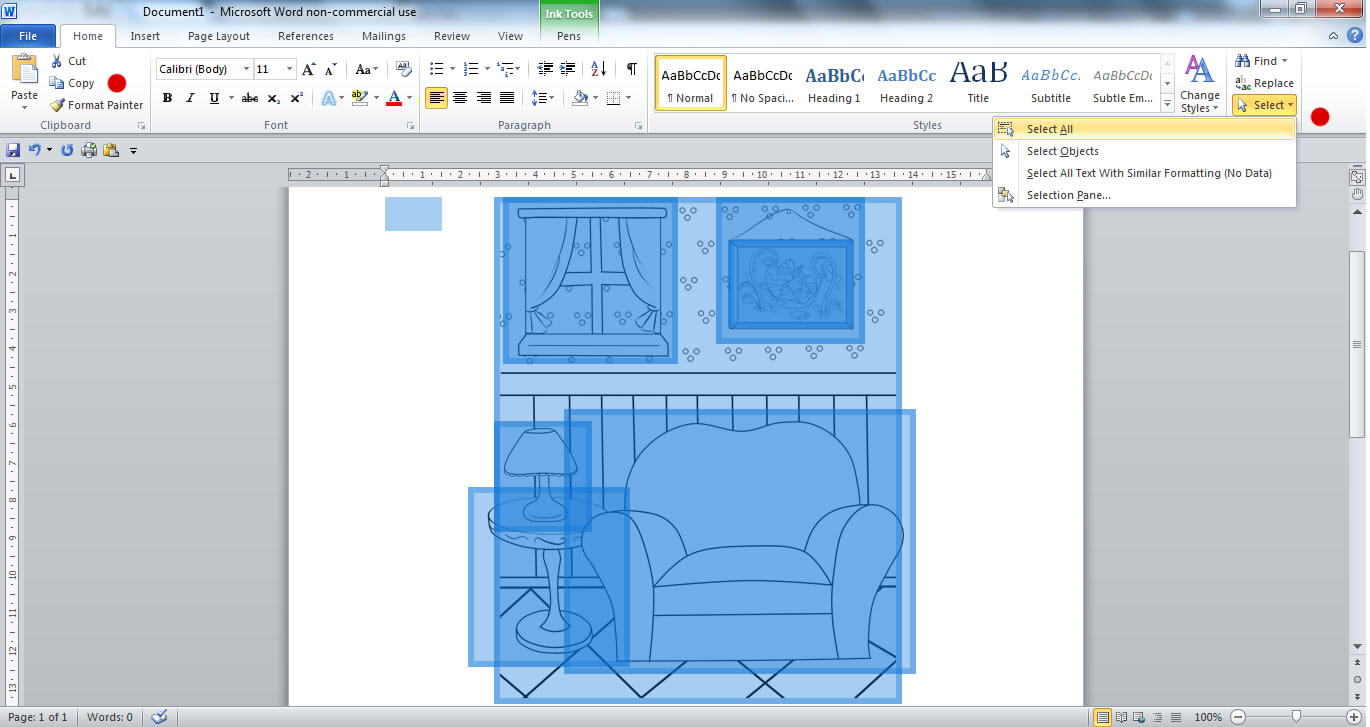Click Select All in the open menu

(1048, 128)
